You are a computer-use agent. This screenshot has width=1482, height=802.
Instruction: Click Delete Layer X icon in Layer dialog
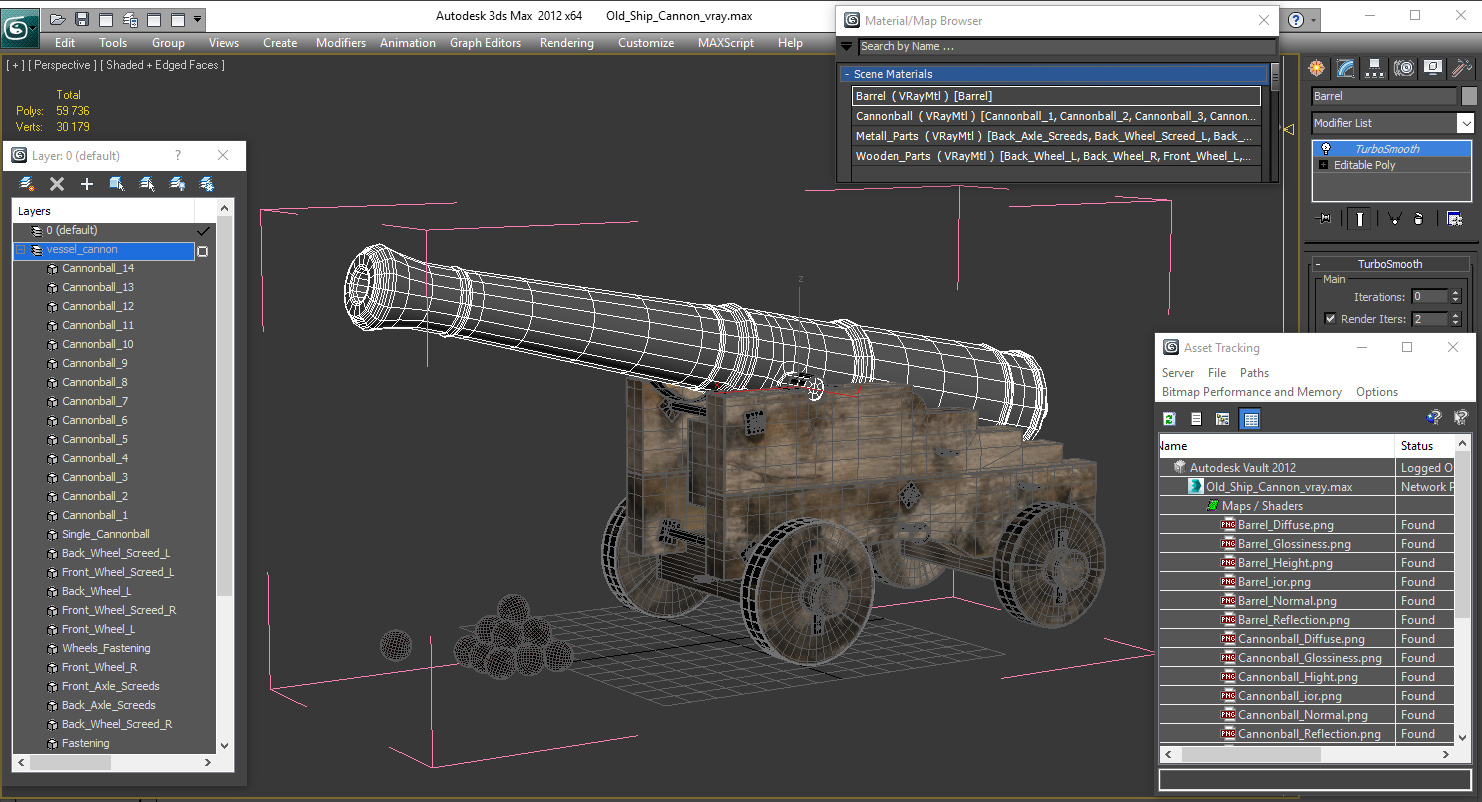coord(57,184)
